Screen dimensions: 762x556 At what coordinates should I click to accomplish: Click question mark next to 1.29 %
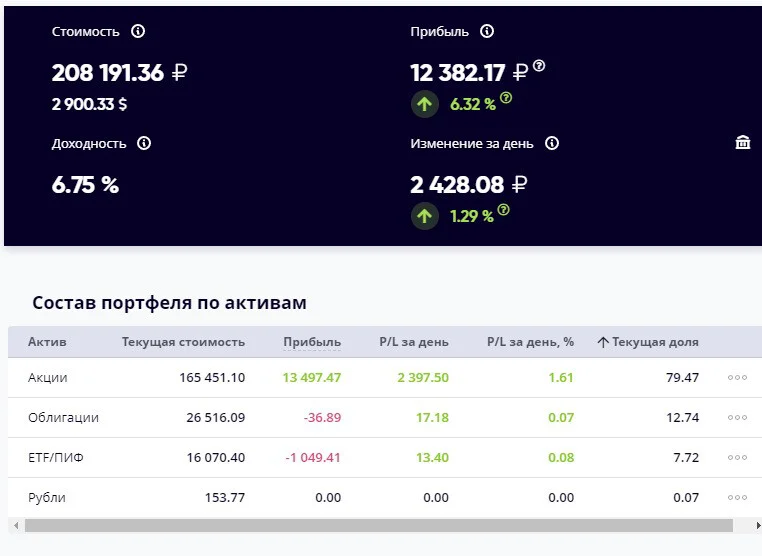504,210
